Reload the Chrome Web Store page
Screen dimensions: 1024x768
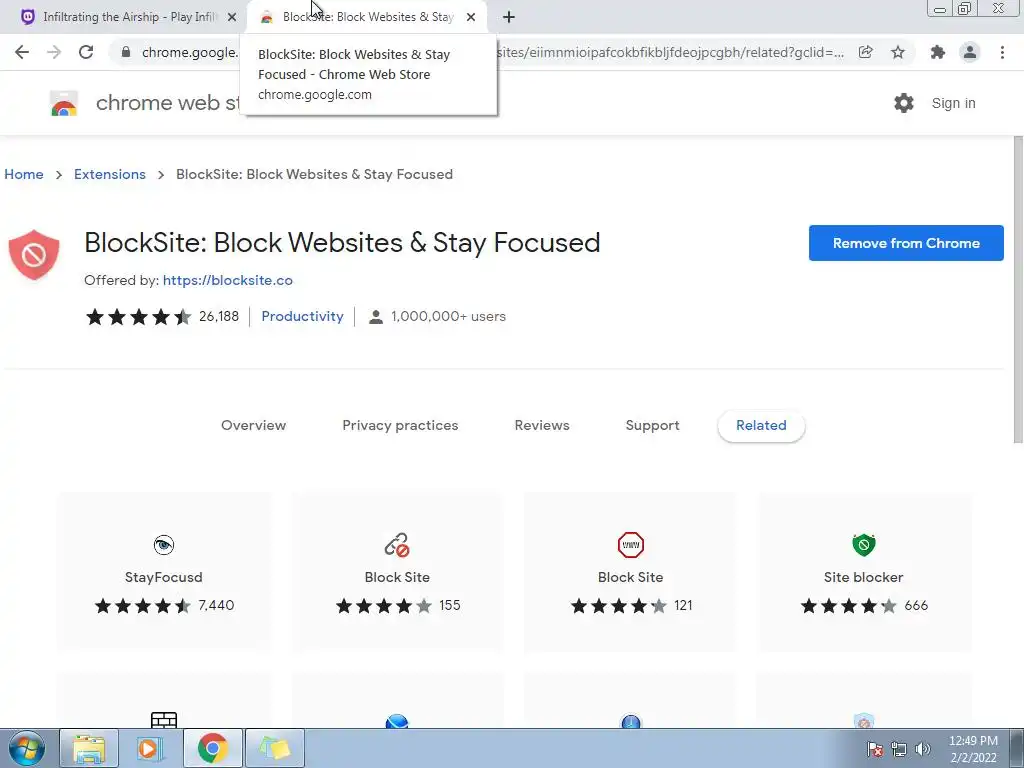(86, 52)
